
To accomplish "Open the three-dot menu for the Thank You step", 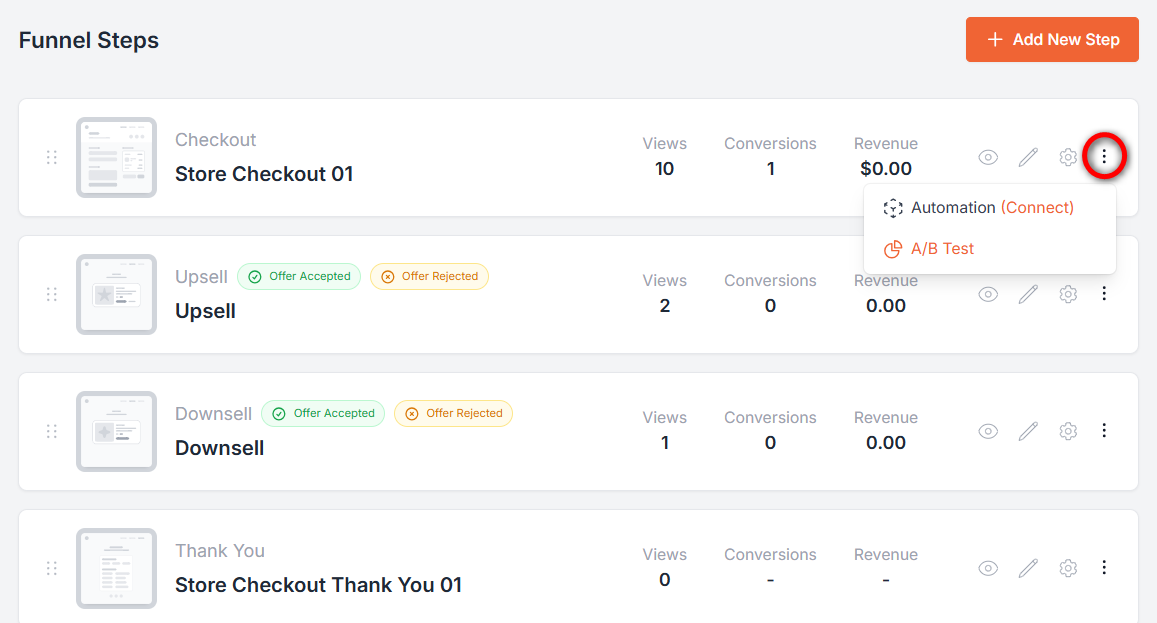I will click(x=1104, y=568).
